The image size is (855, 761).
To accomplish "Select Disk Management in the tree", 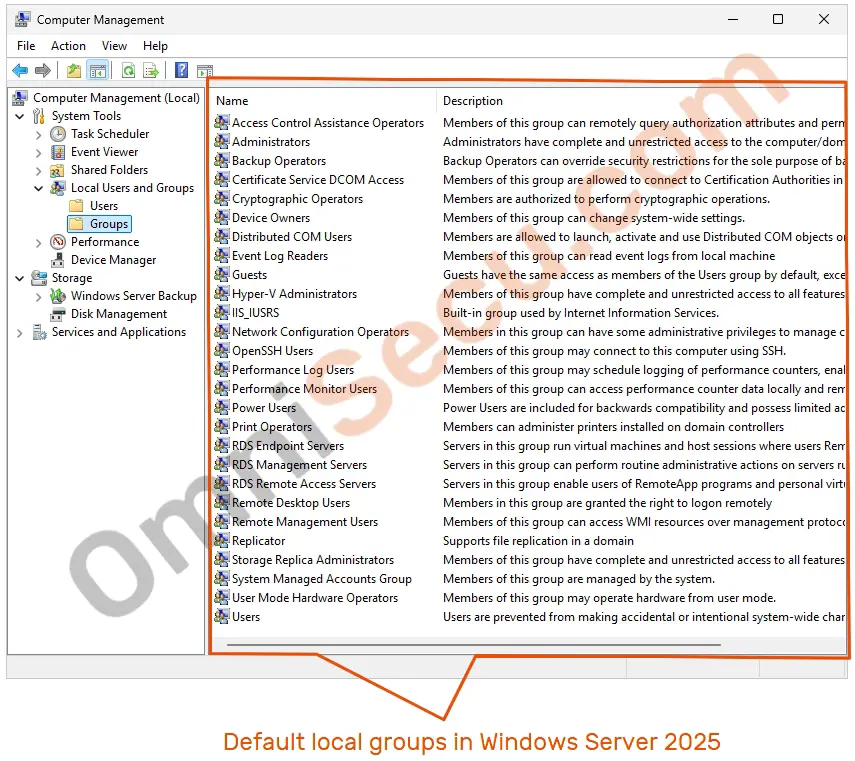I will pos(119,314).
